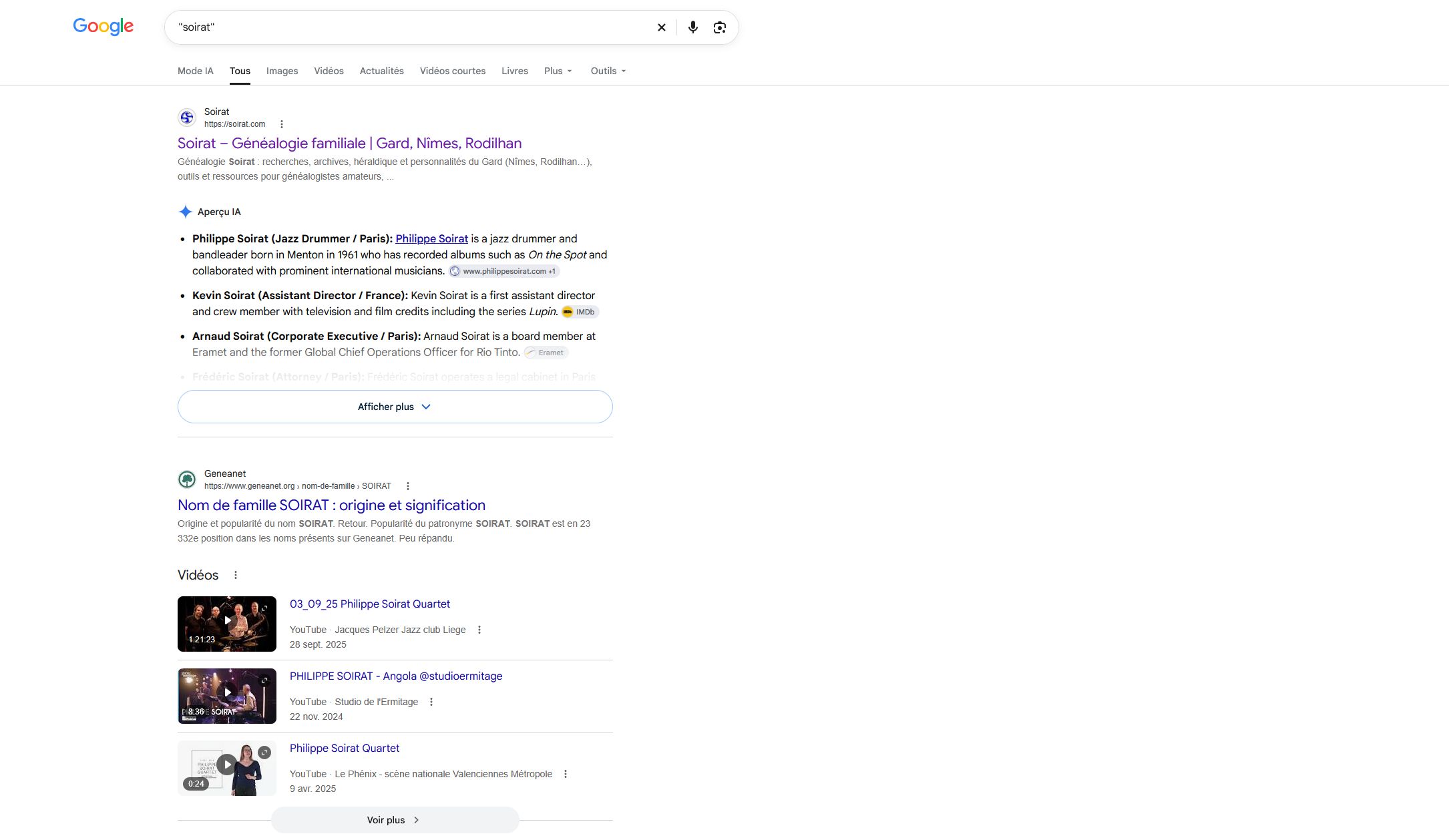Click the geneanet.org breadcrumb URL
The height and width of the screenshot is (840, 1449).
(x=298, y=486)
